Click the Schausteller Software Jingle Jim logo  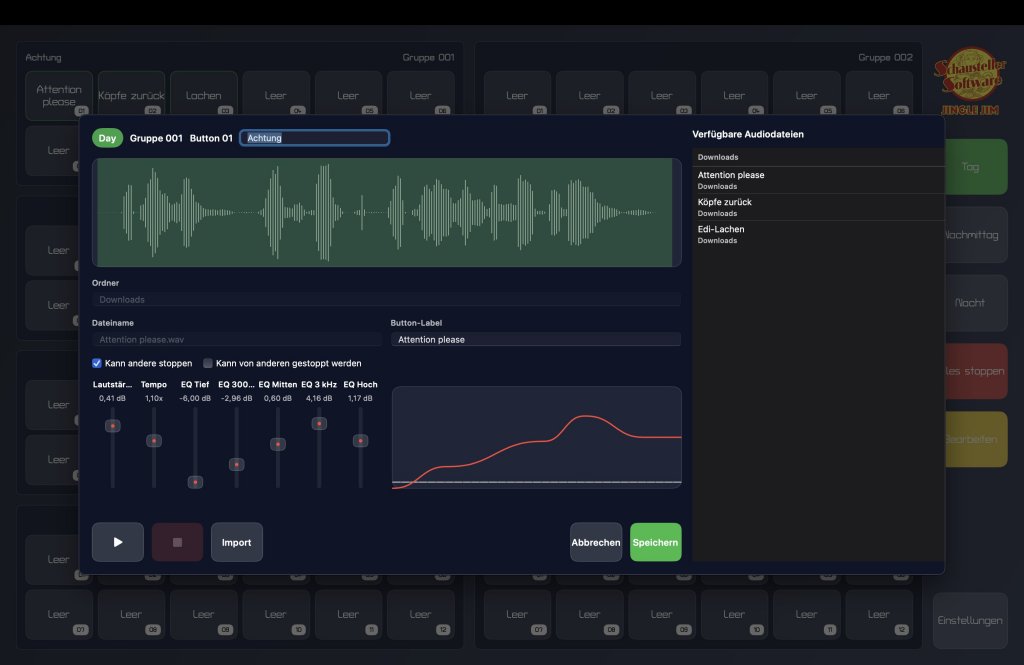click(970, 82)
